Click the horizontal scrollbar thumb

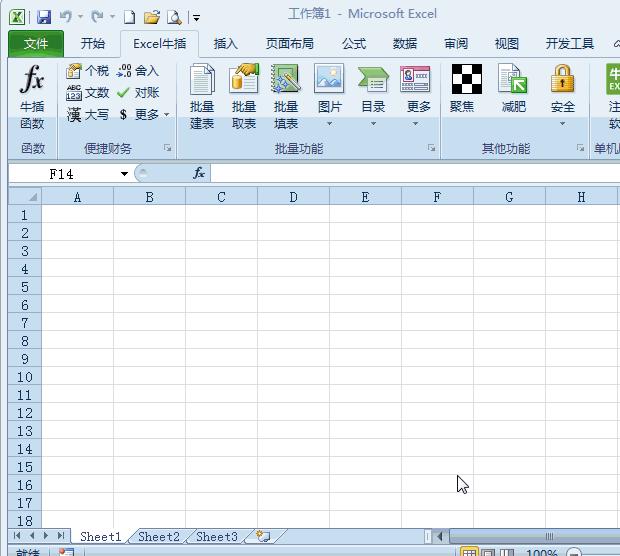(x=535, y=537)
